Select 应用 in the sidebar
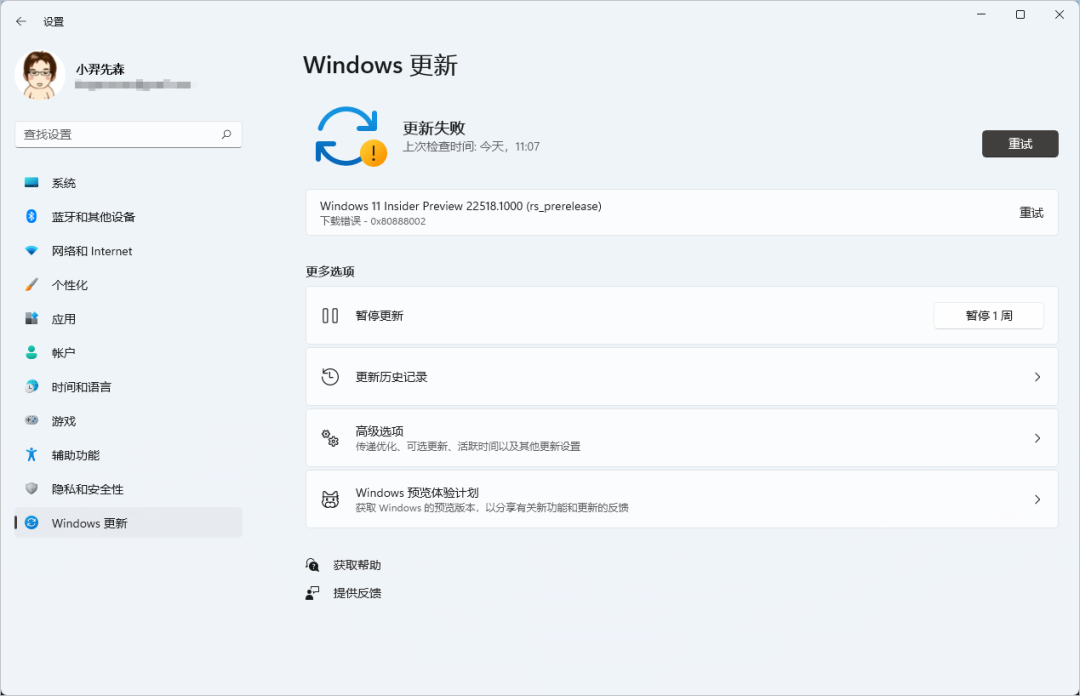This screenshot has height=696, width=1080. [x=128, y=319]
